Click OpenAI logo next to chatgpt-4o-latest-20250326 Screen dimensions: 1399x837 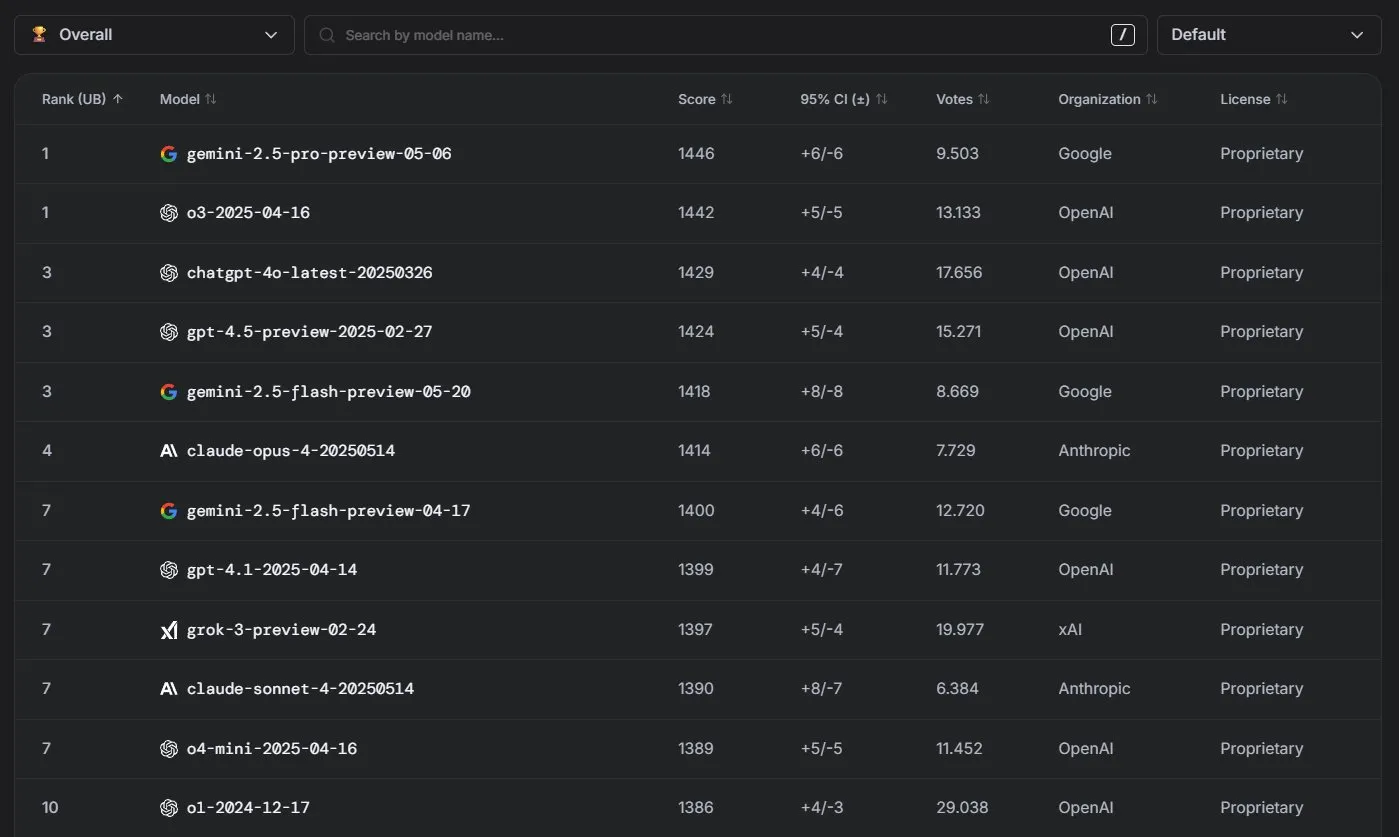coord(169,273)
